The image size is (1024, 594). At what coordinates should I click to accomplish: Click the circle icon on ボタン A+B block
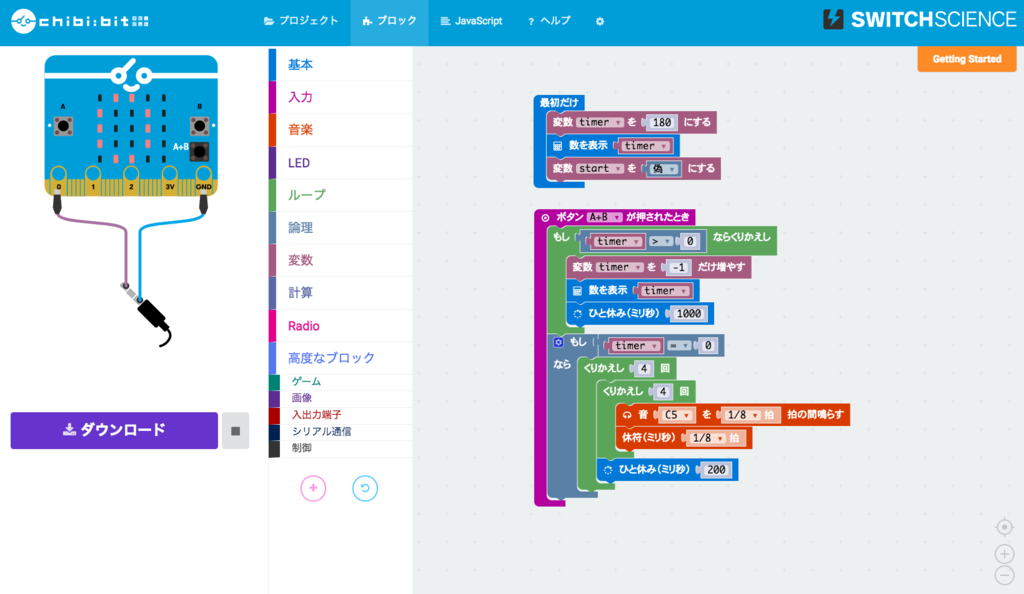tap(545, 217)
